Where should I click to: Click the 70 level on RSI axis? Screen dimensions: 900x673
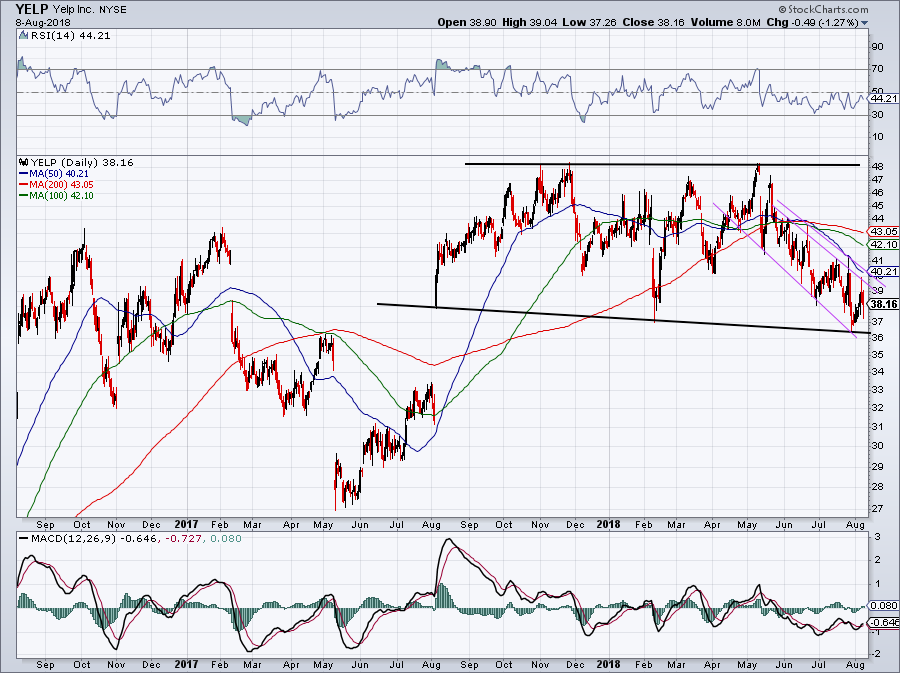point(878,69)
